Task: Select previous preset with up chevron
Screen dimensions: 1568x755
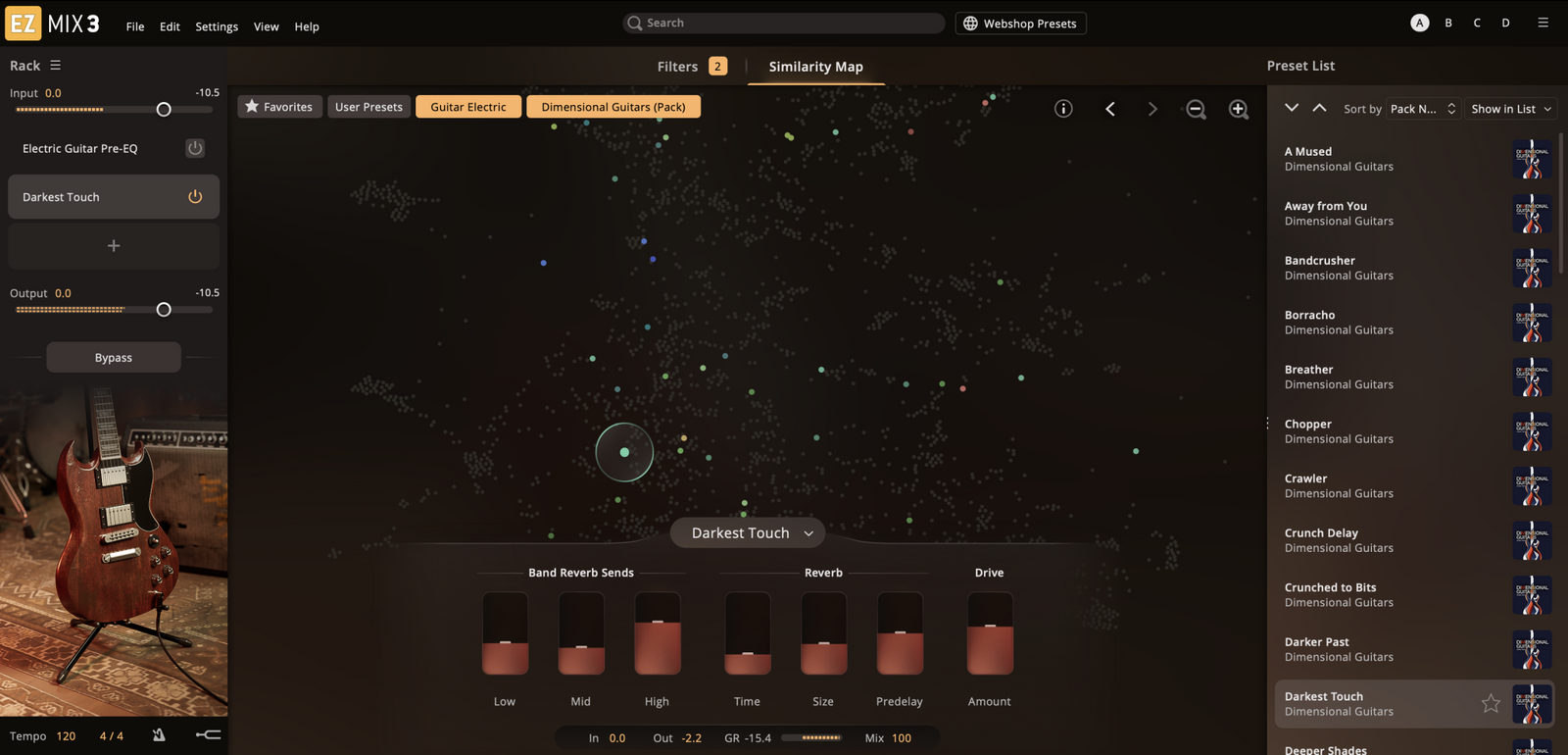Action: [1319, 108]
